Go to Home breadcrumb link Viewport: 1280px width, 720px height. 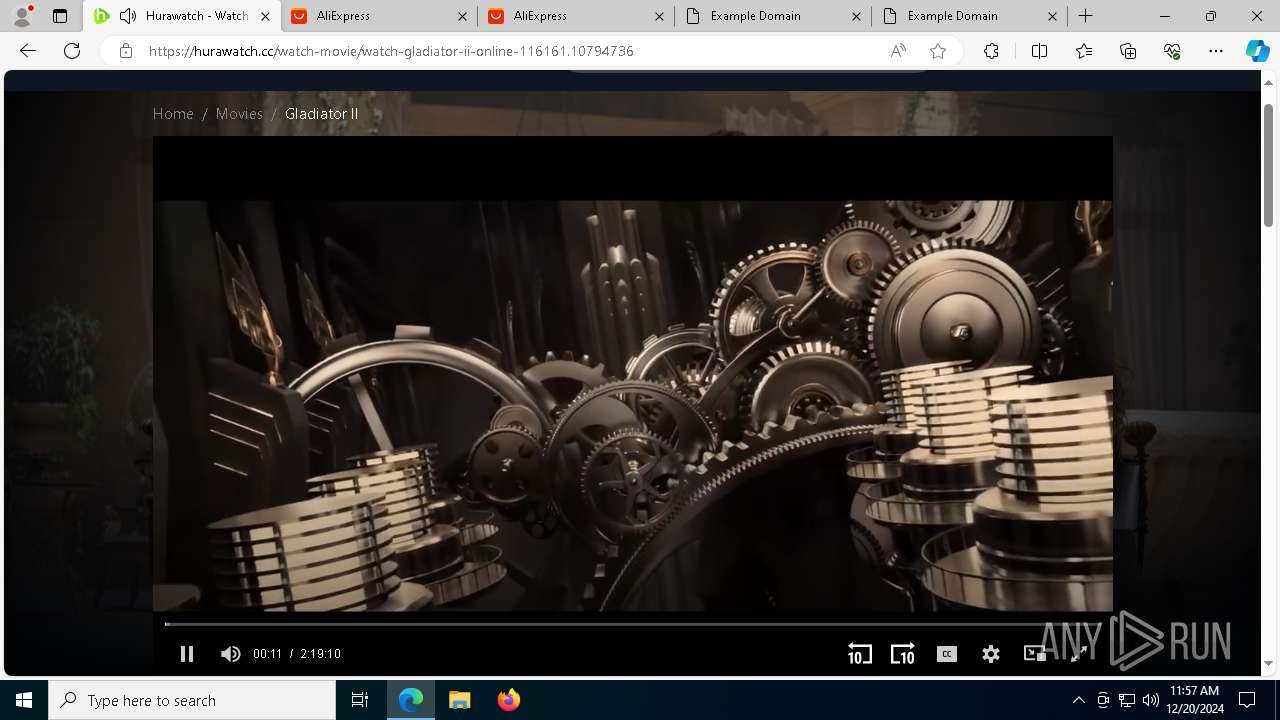[173, 114]
